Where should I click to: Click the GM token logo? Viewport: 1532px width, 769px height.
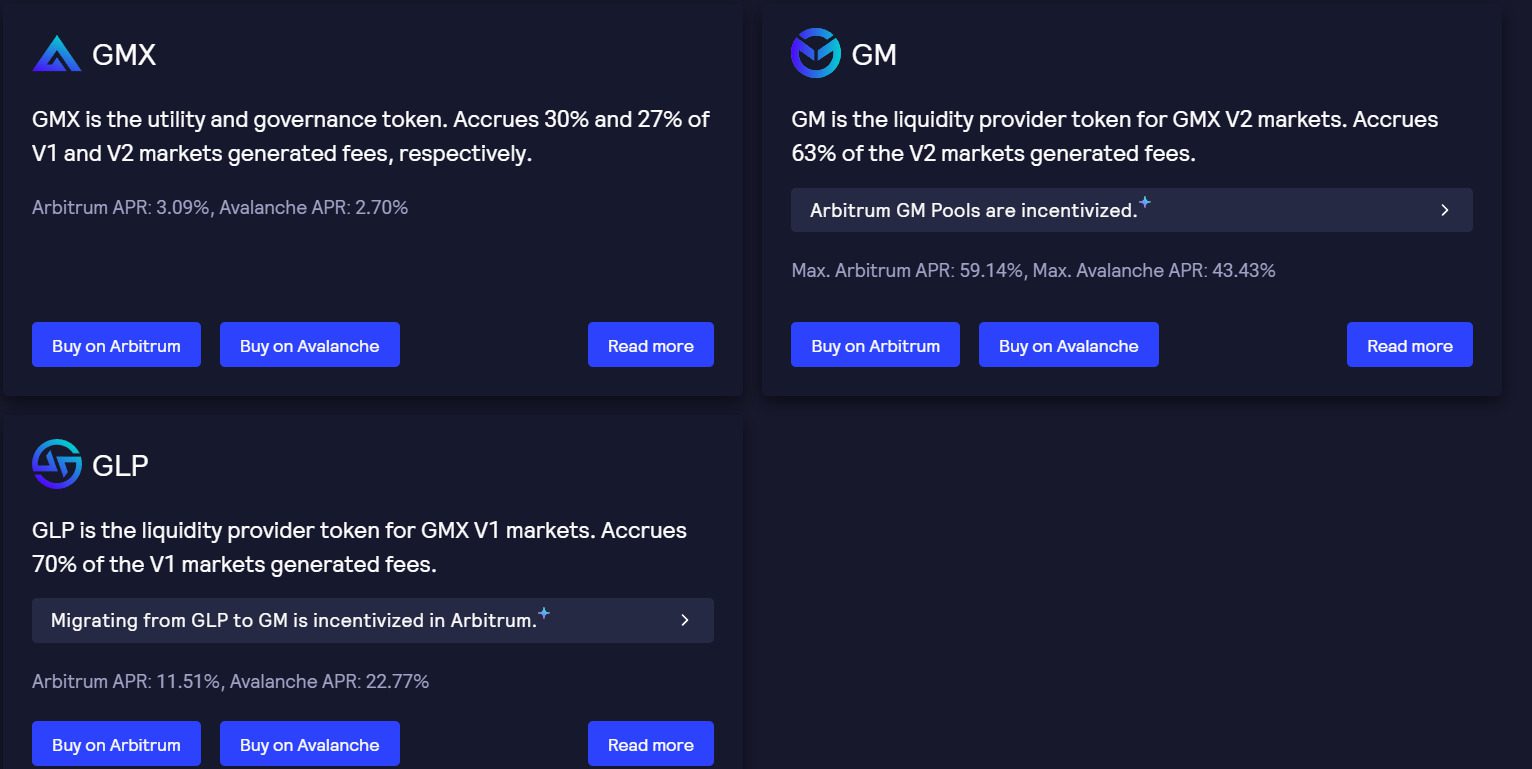815,53
